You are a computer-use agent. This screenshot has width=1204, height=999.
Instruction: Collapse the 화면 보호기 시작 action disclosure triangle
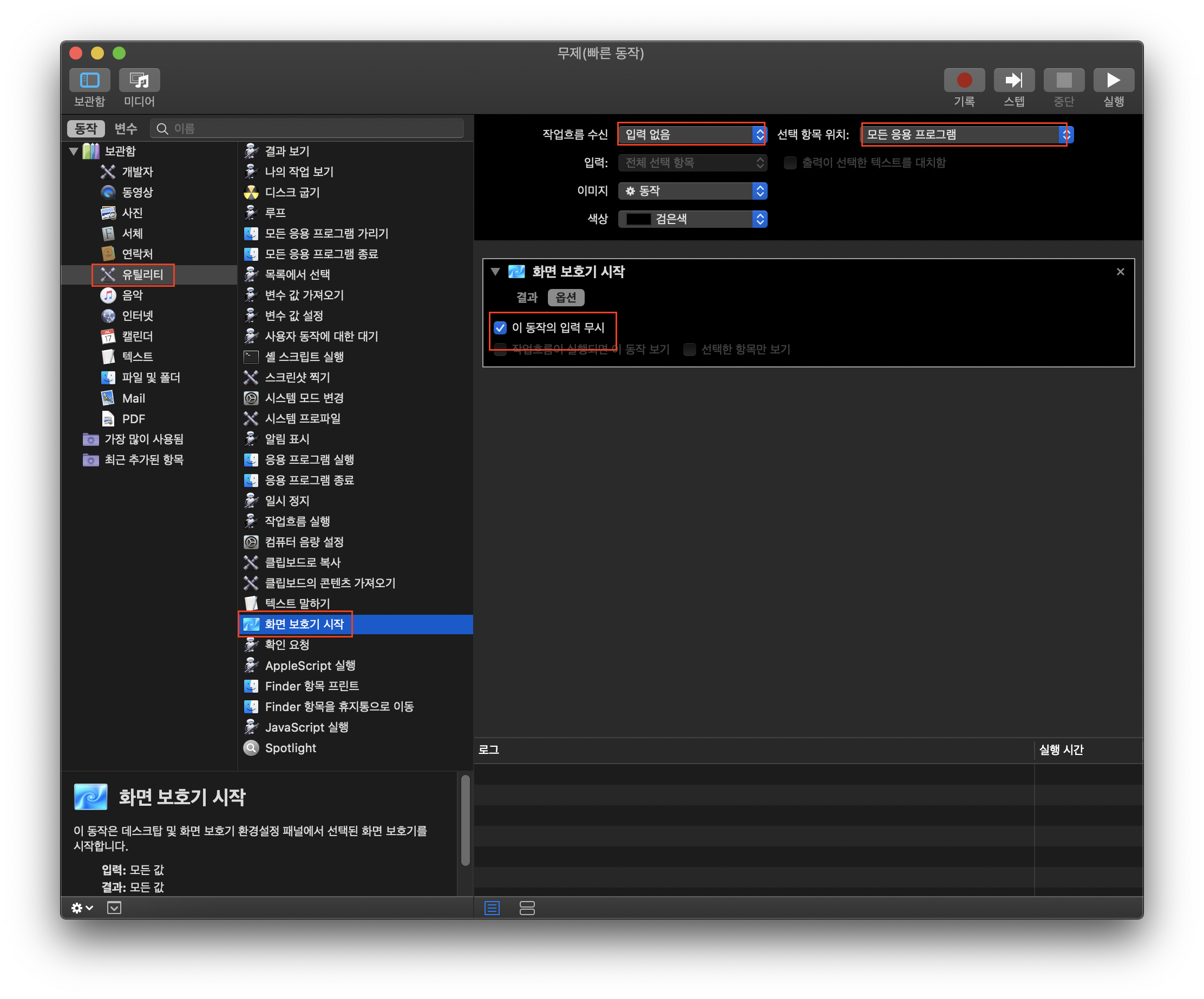tap(495, 272)
